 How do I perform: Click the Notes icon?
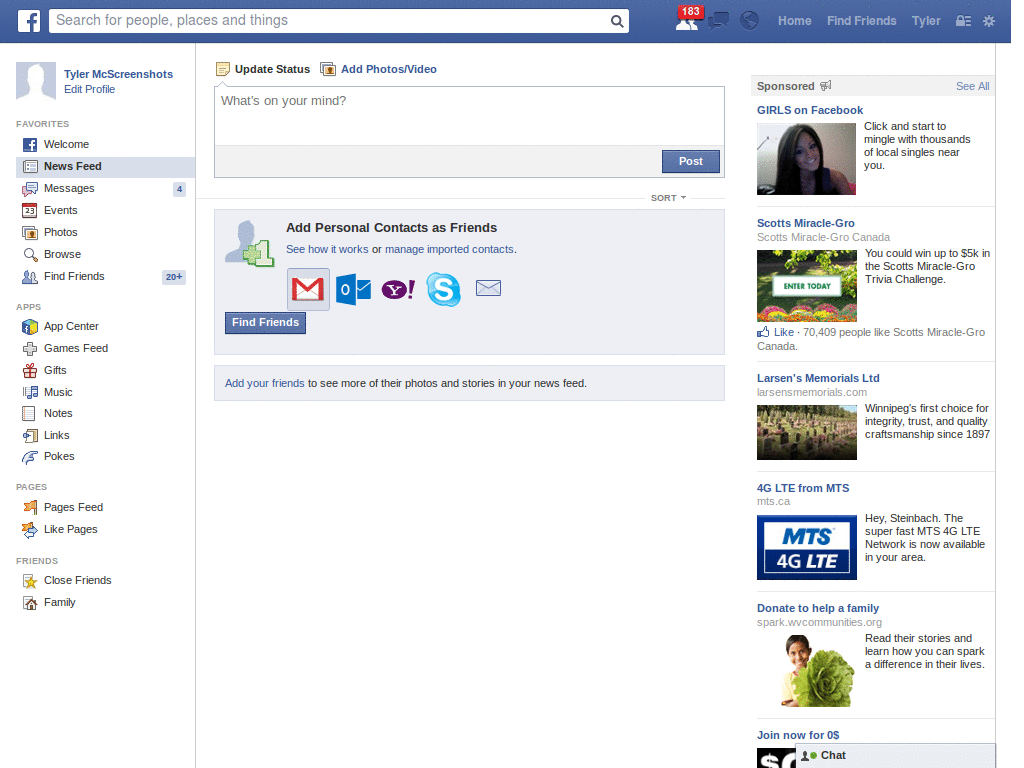pyautogui.click(x=29, y=413)
